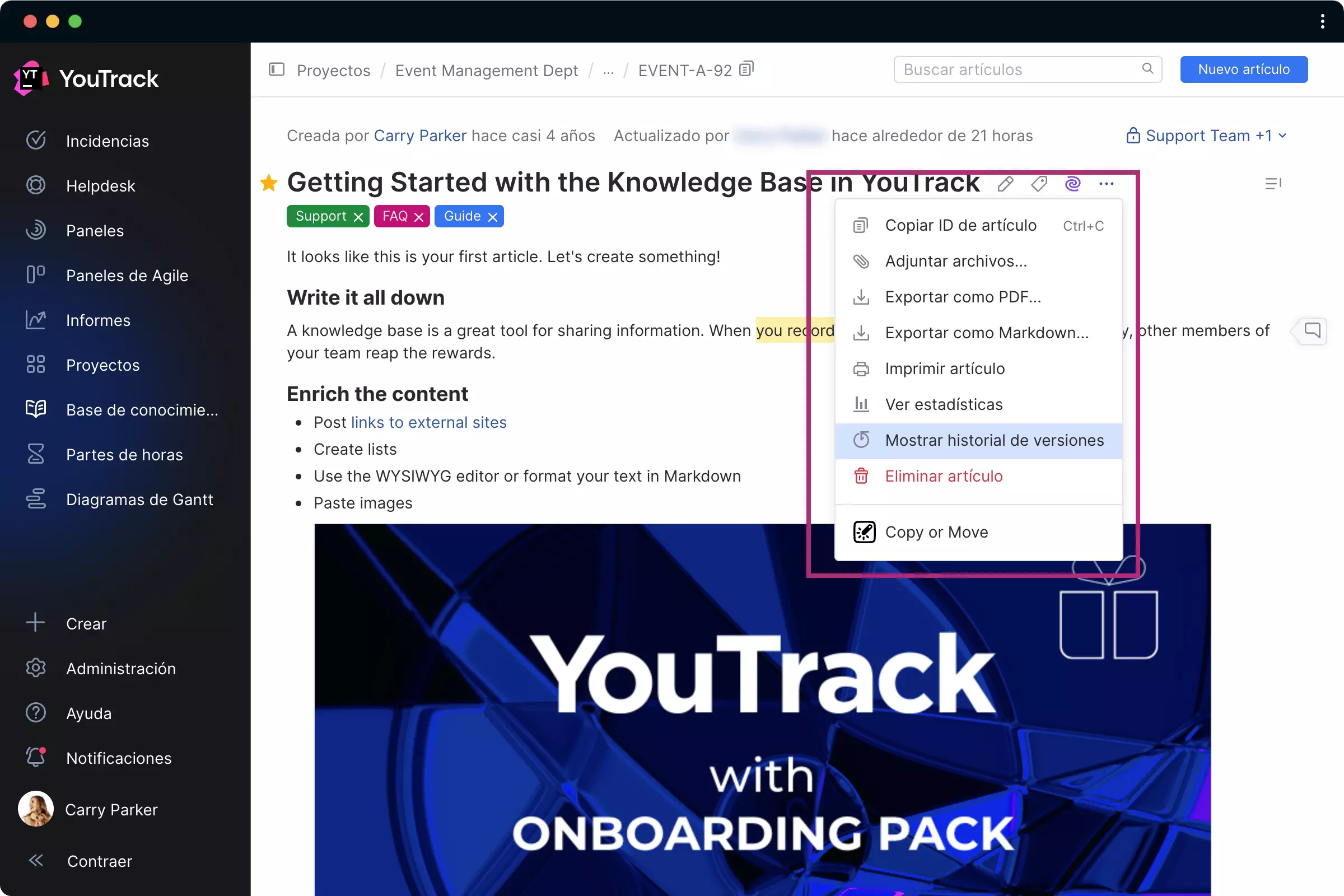
Task: Toggle the sidebar tree panel icon
Action: click(x=277, y=69)
